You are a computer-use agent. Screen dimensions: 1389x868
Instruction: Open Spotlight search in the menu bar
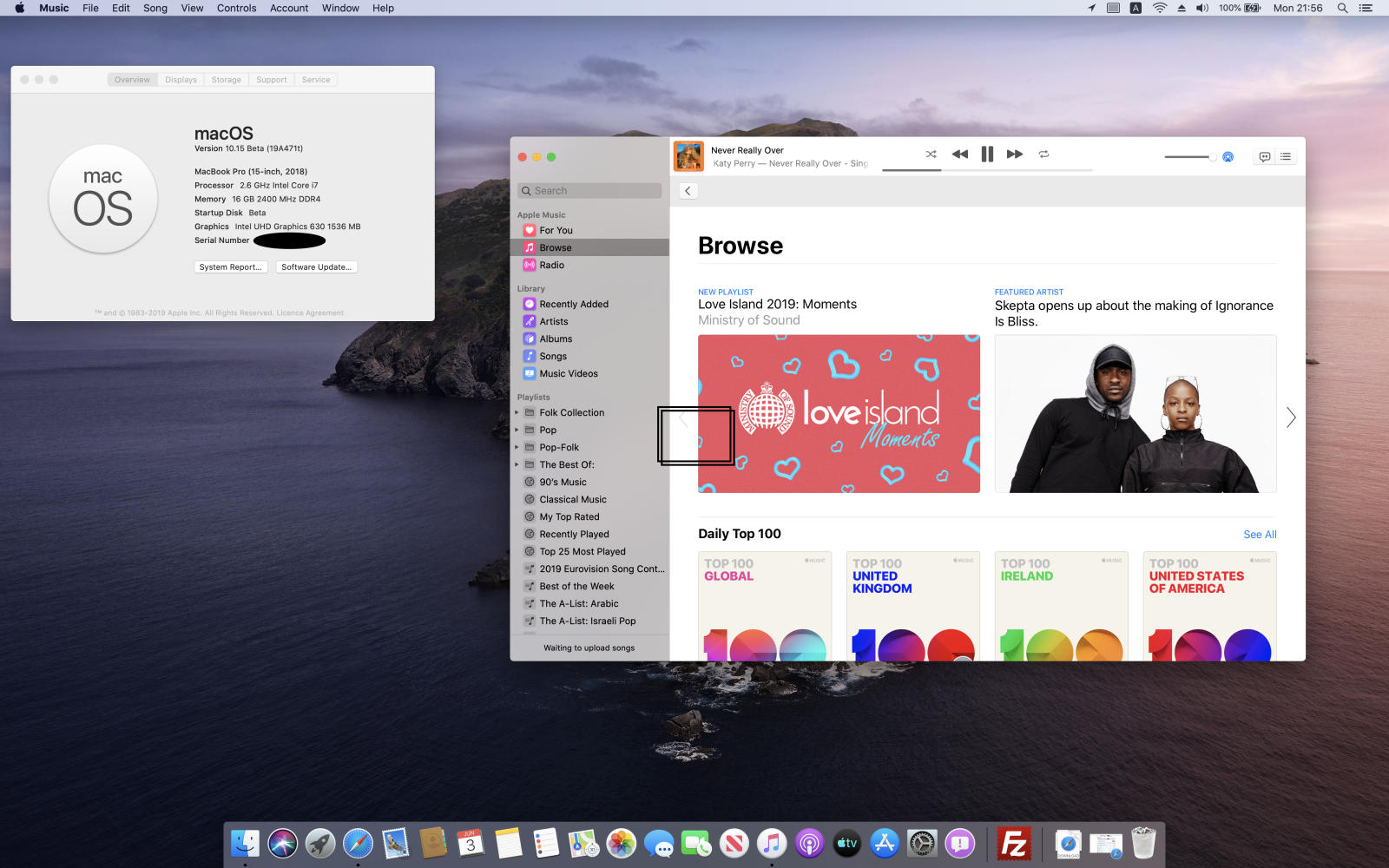pyautogui.click(x=1342, y=8)
